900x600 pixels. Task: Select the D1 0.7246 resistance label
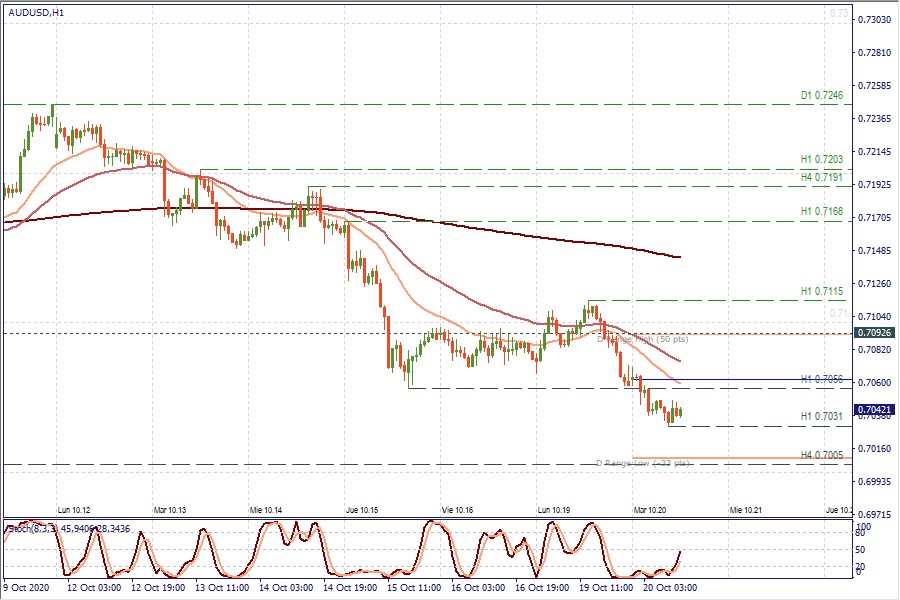(x=822, y=95)
